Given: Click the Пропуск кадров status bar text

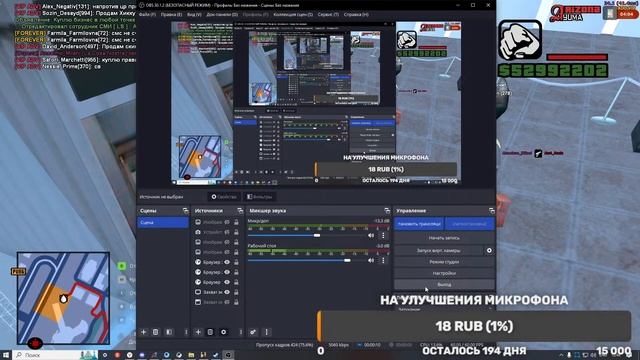Looking at the screenshot, I should [284, 345].
